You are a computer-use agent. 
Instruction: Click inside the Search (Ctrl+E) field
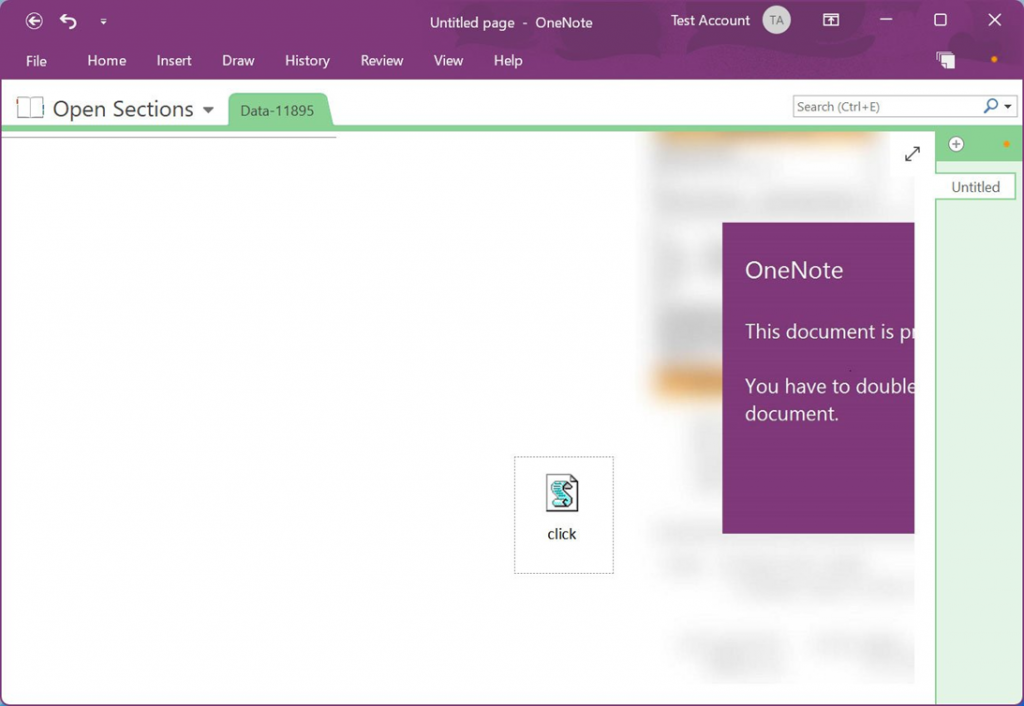point(886,106)
